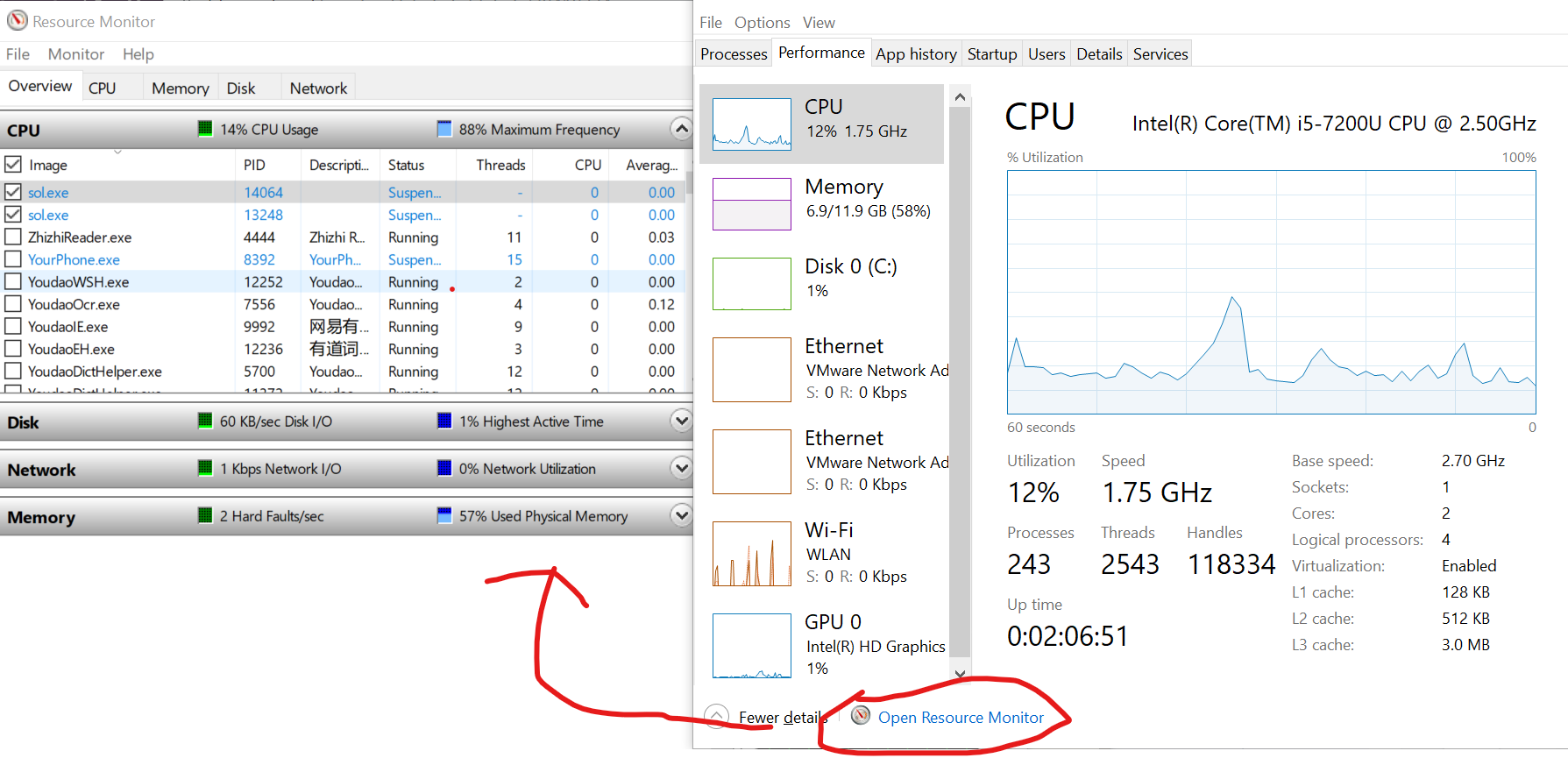Image resolution: width=1568 pixels, height=758 pixels.
Task: Click the blue Highest Active Time indicator
Action: pyautogui.click(x=444, y=421)
